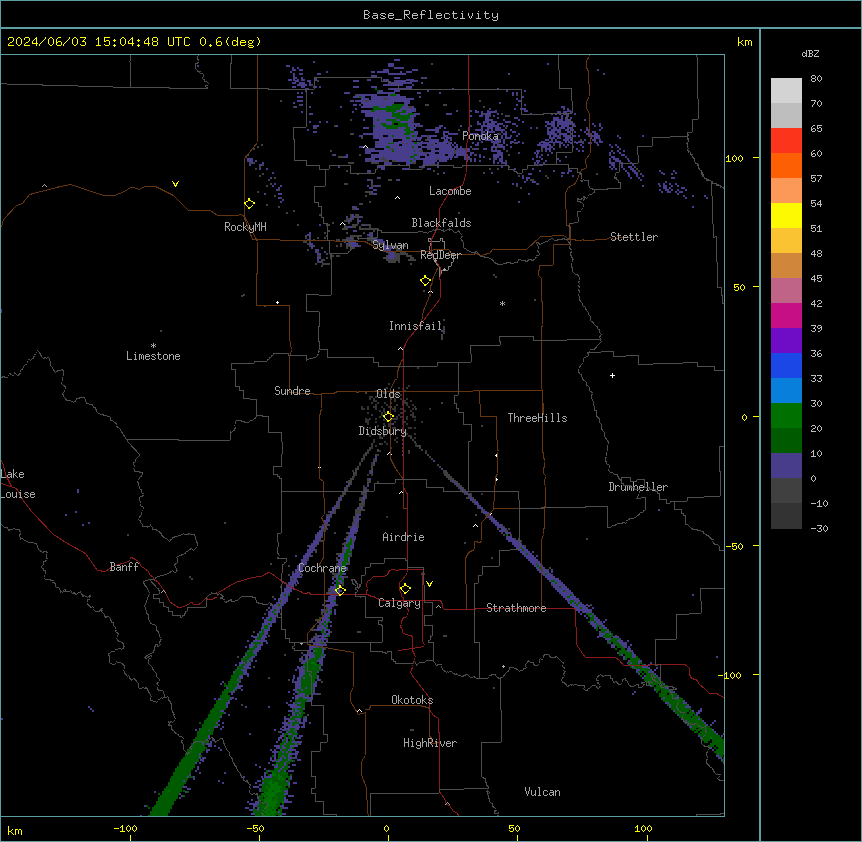
Task: Click the ThreeHills city label
Action: 537,418
